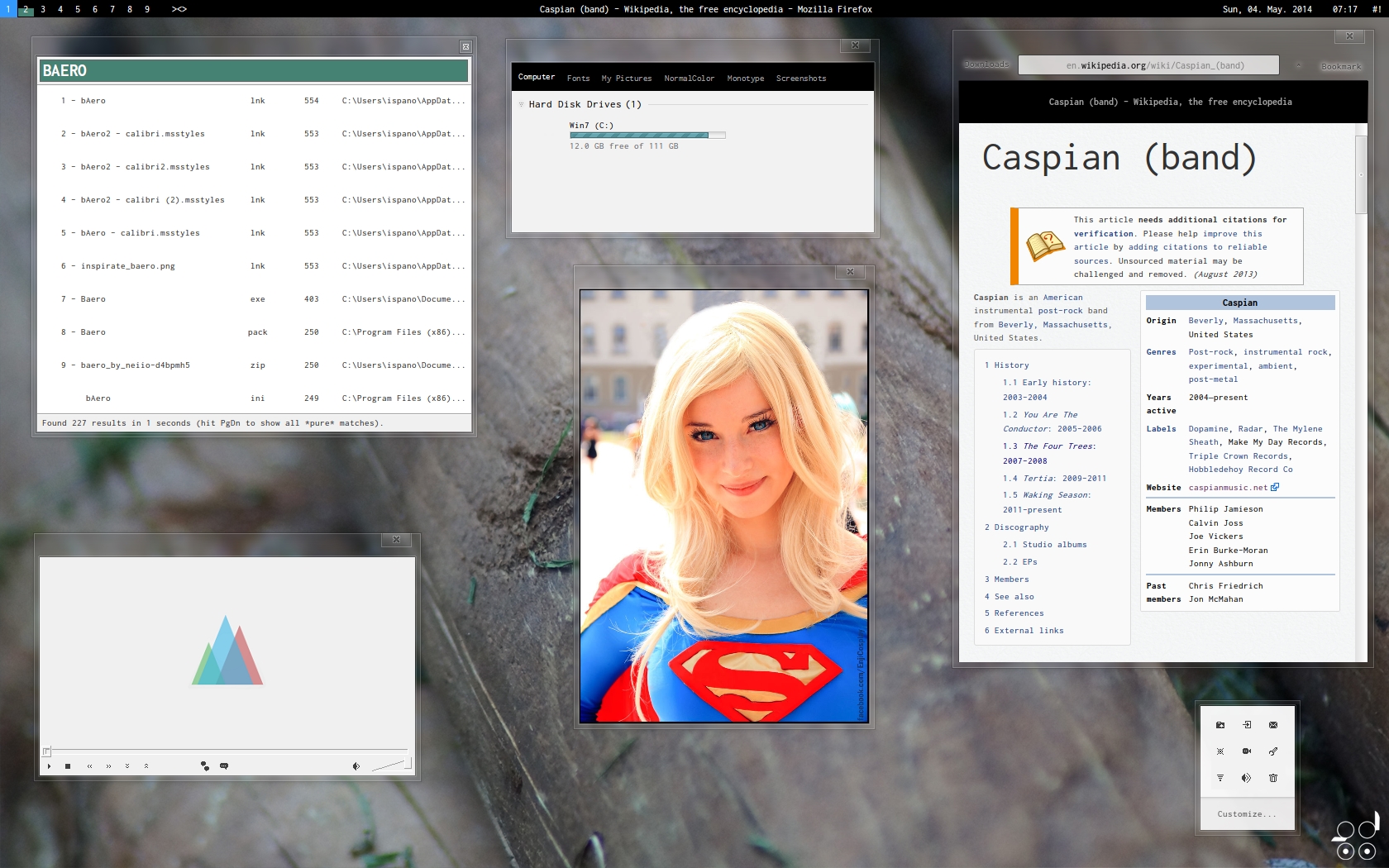
Task: Collapse the Hard Disk Drives group
Action: click(521, 104)
